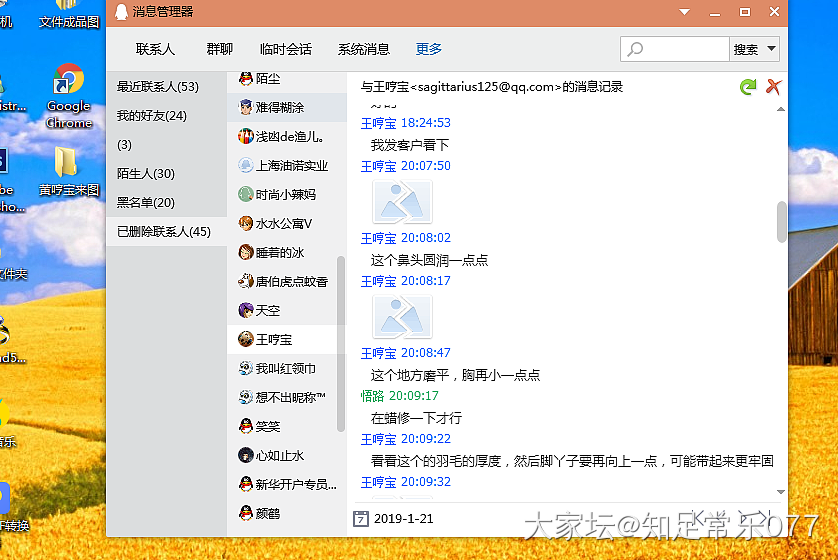Open the image thumbnail sent at 20:07:50

pyautogui.click(x=402, y=202)
